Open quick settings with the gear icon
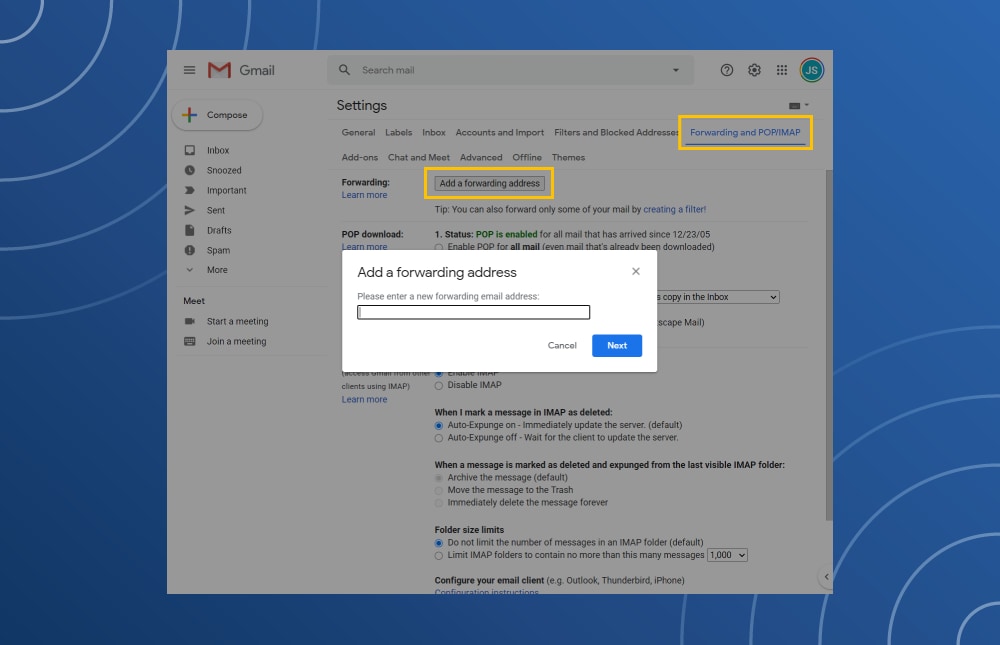This screenshot has width=1000, height=645. point(754,70)
